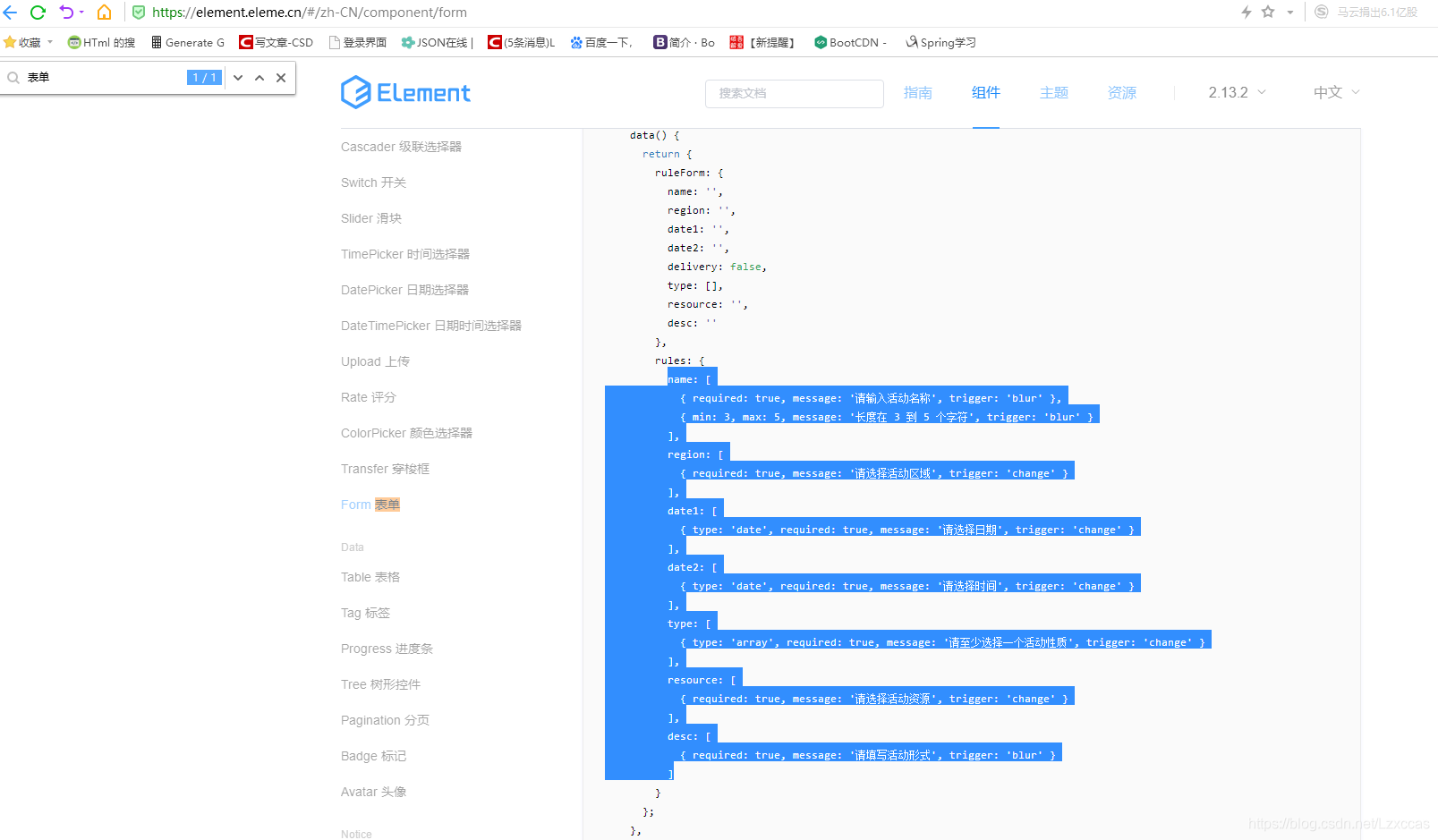Screen dimensions: 1438x840
Task: Open the 百度一下 bookmark
Action: tap(601, 42)
